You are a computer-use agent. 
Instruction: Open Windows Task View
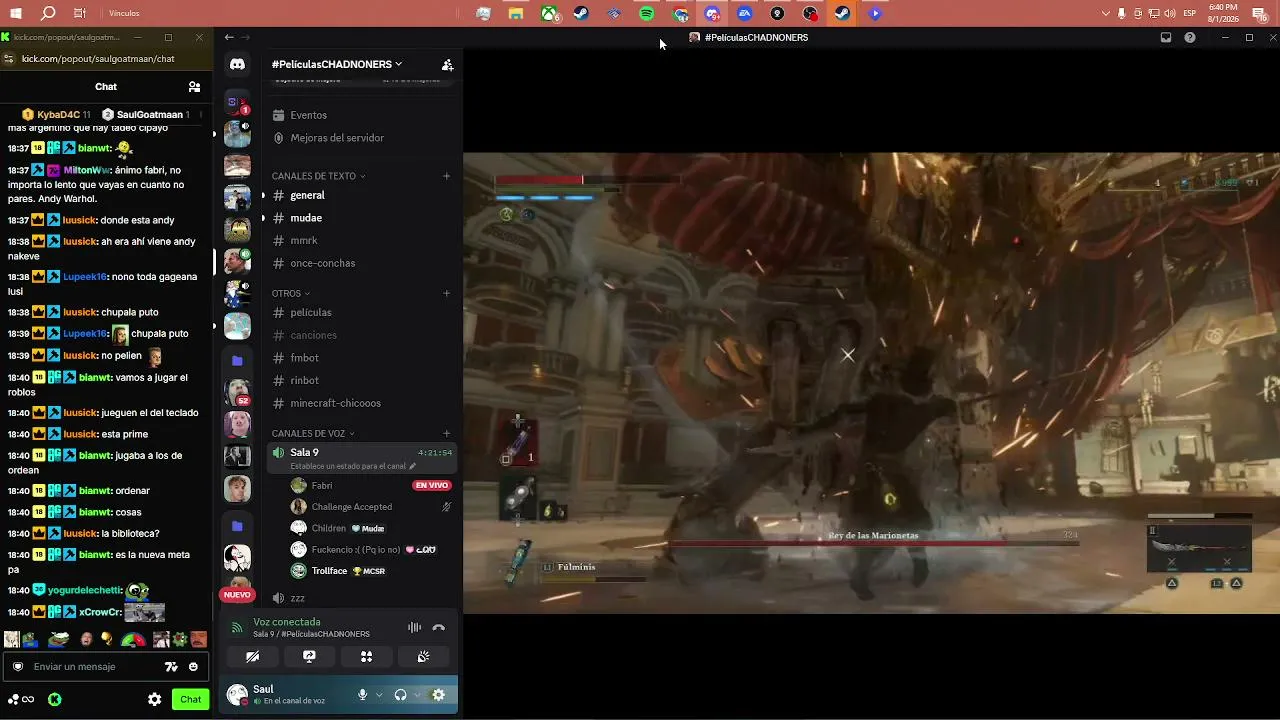(80, 14)
